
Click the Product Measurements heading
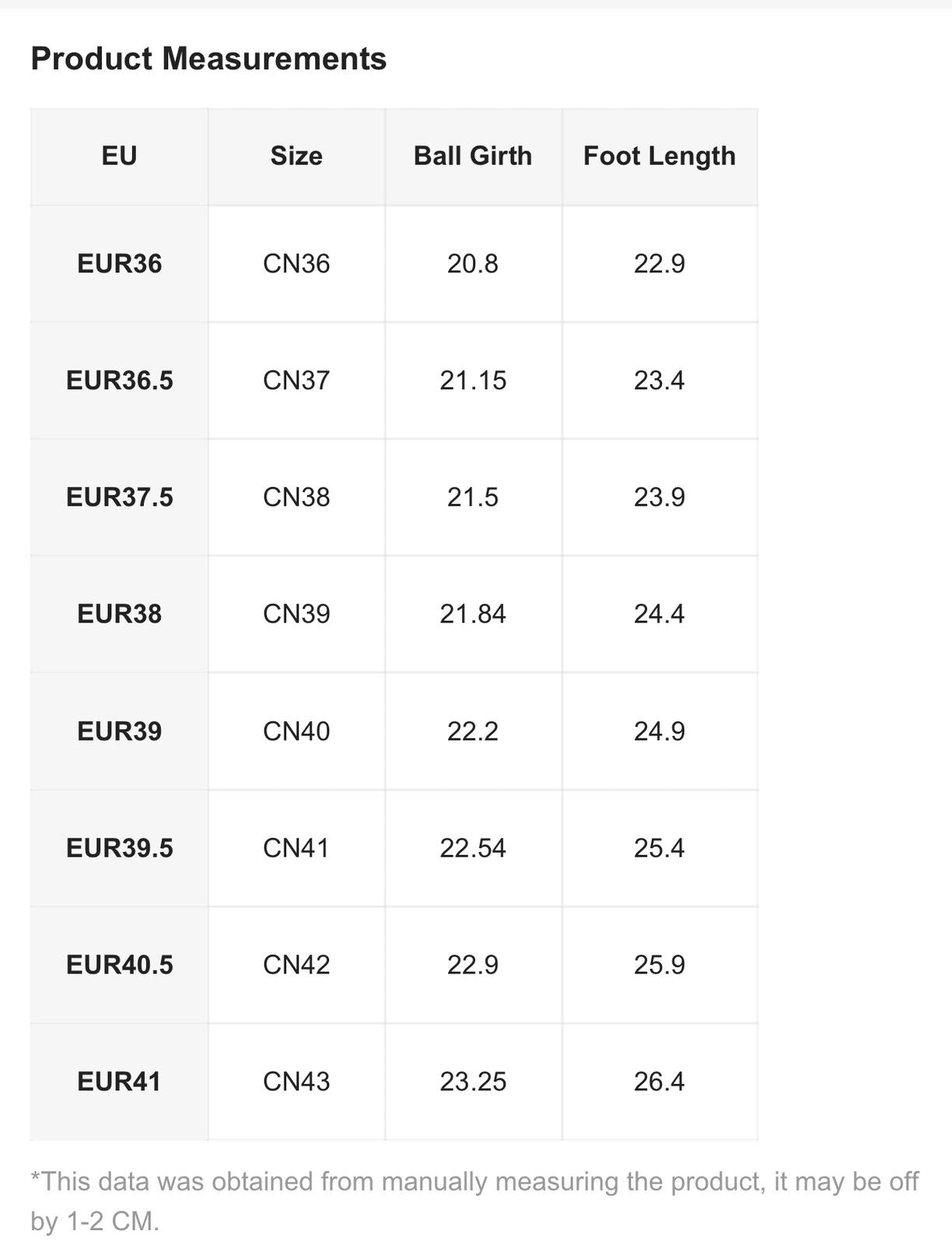click(208, 59)
